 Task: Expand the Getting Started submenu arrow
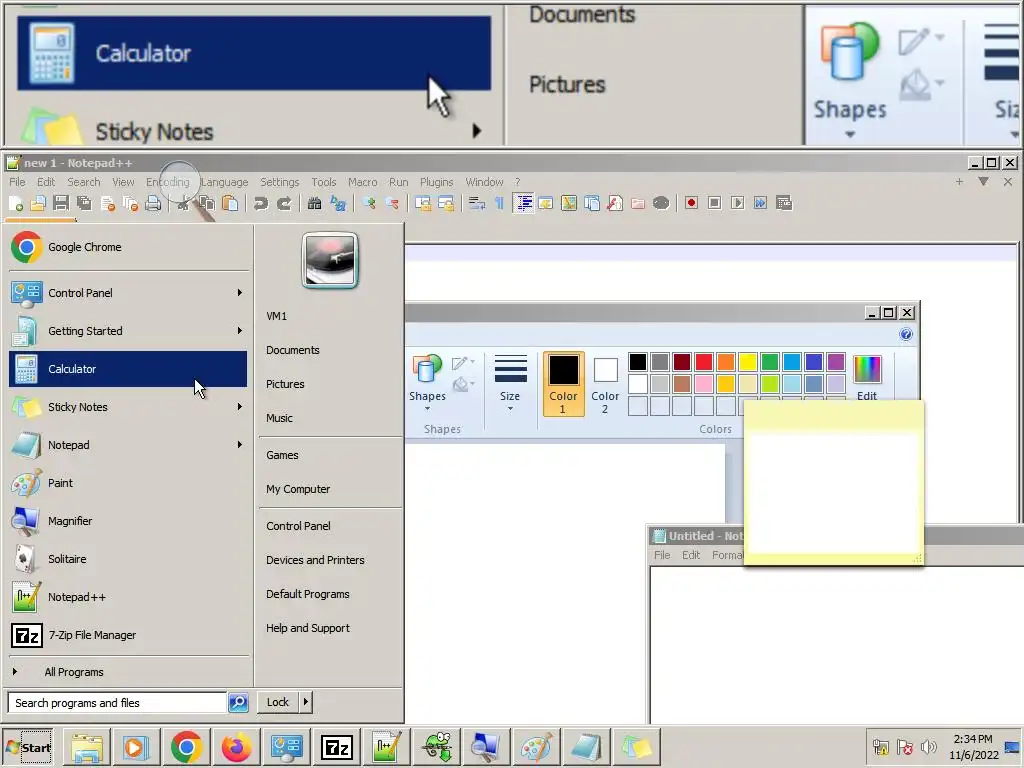[240, 330]
